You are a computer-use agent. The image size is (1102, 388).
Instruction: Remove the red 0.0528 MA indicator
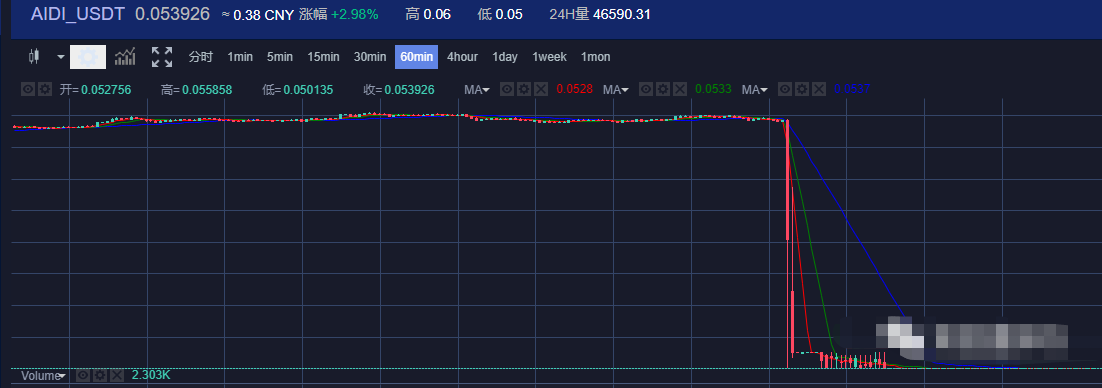[540, 89]
